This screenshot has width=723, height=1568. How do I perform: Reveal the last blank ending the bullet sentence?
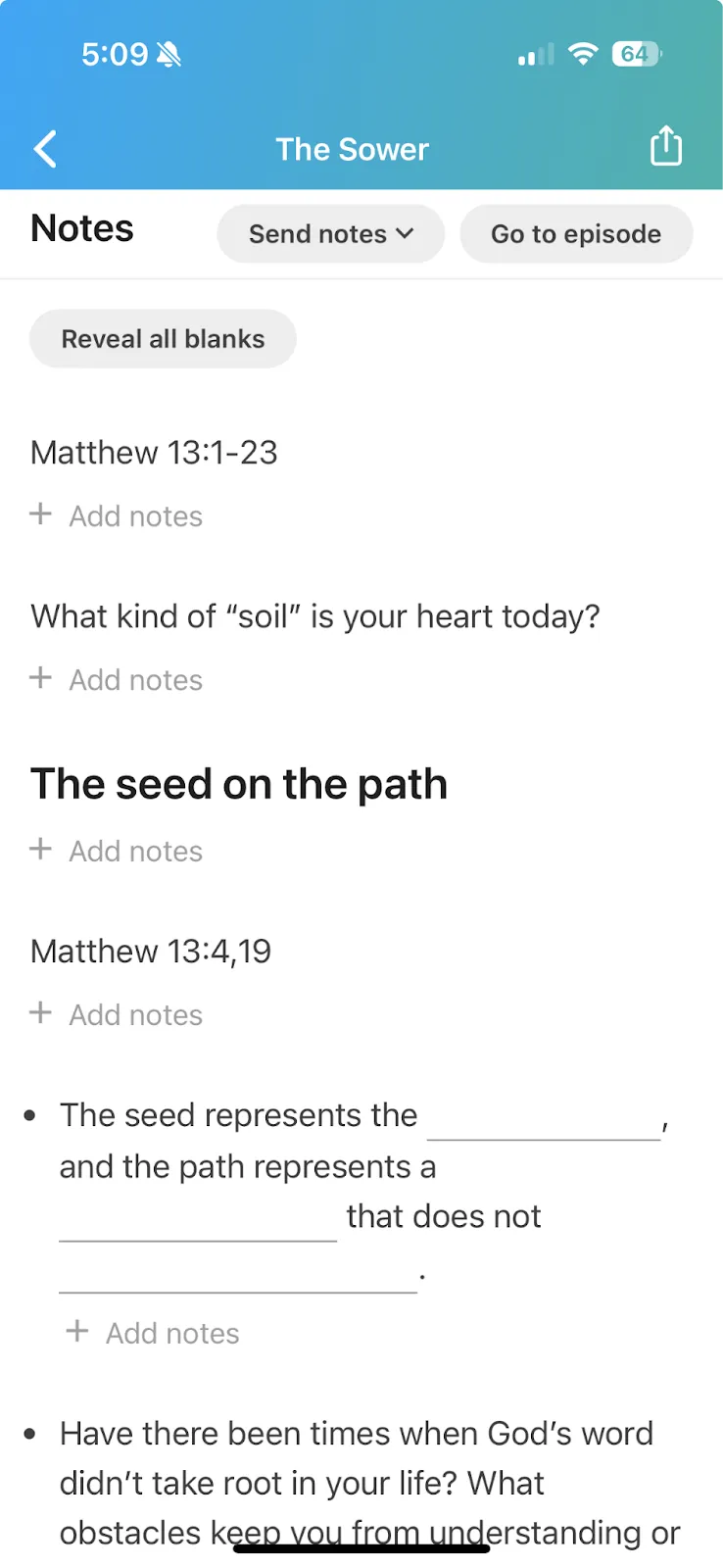click(238, 1275)
